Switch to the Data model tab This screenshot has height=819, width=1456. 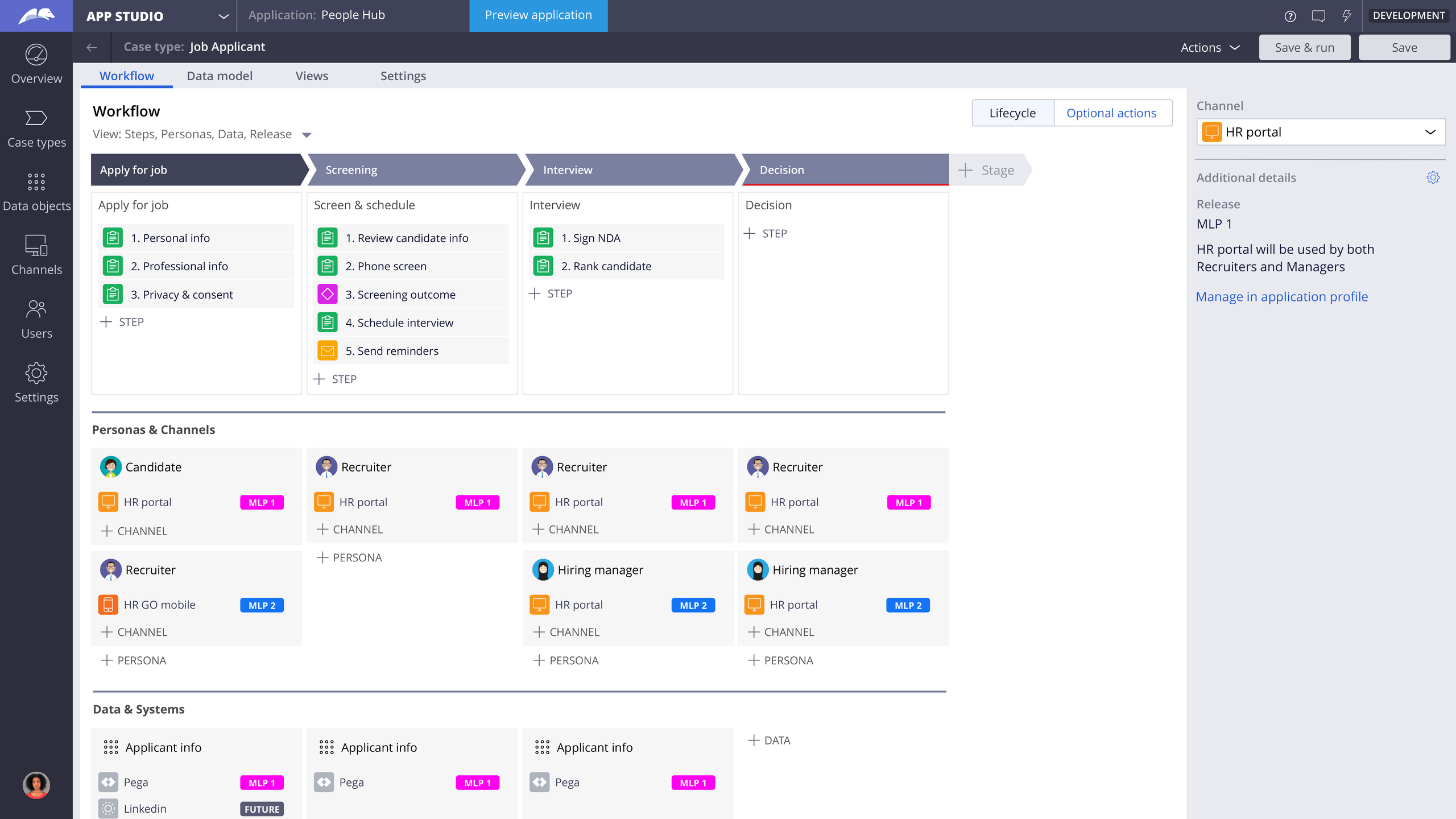click(x=220, y=76)
